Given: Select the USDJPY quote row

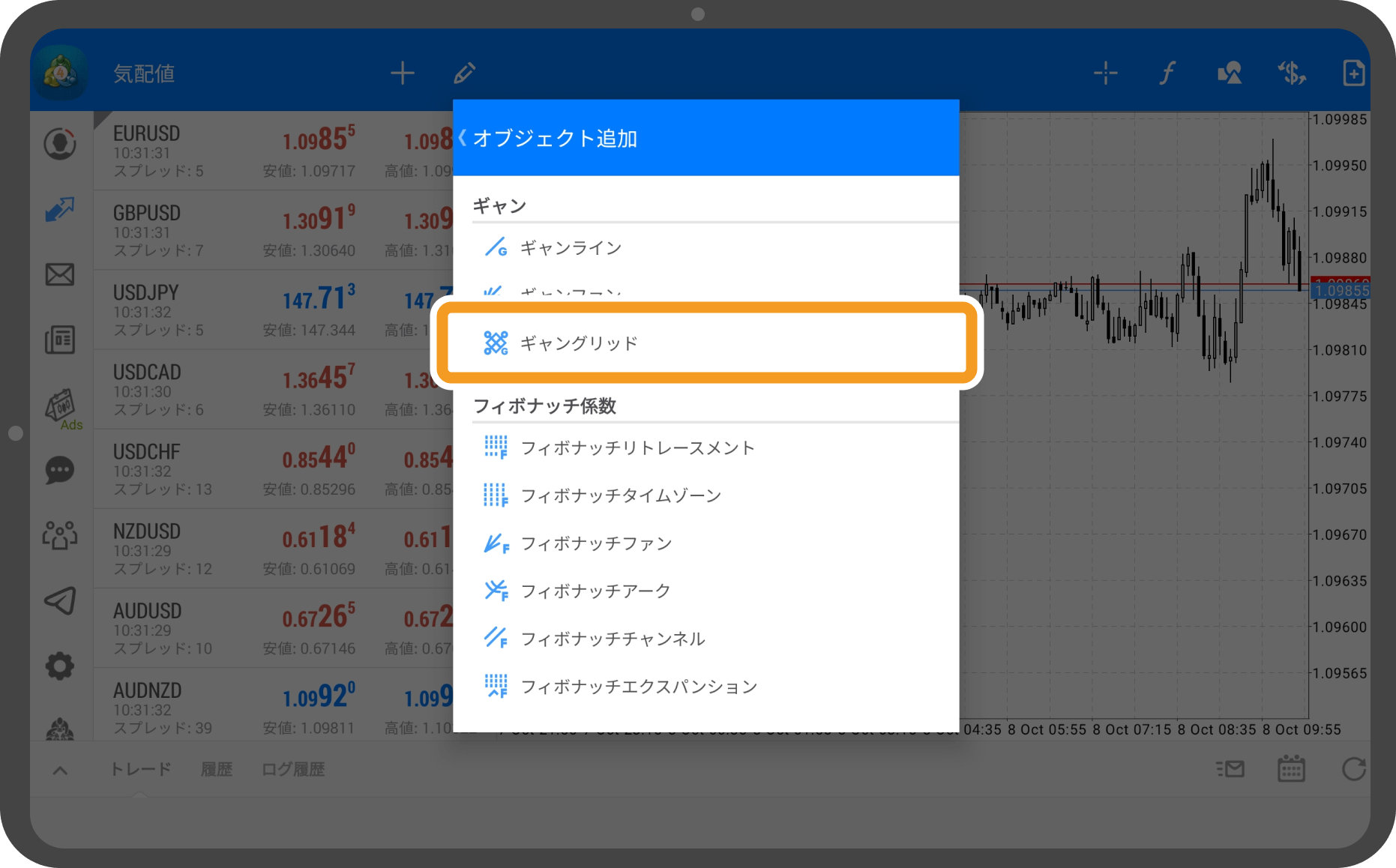Looking at the screenshot, I should (273, 310).
